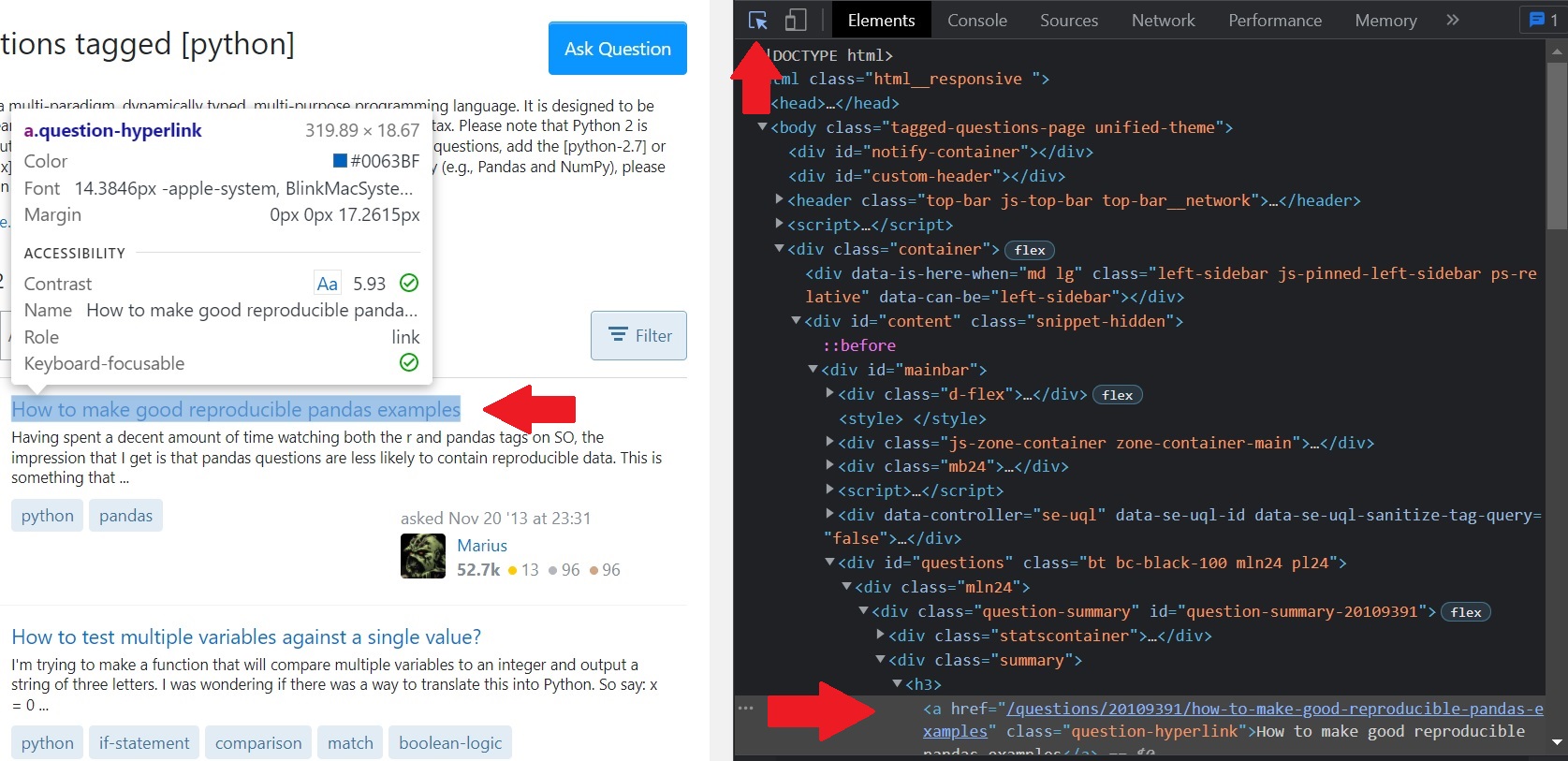Select the head element line
The image size is (1568, 761).
[x=835, y=102]
